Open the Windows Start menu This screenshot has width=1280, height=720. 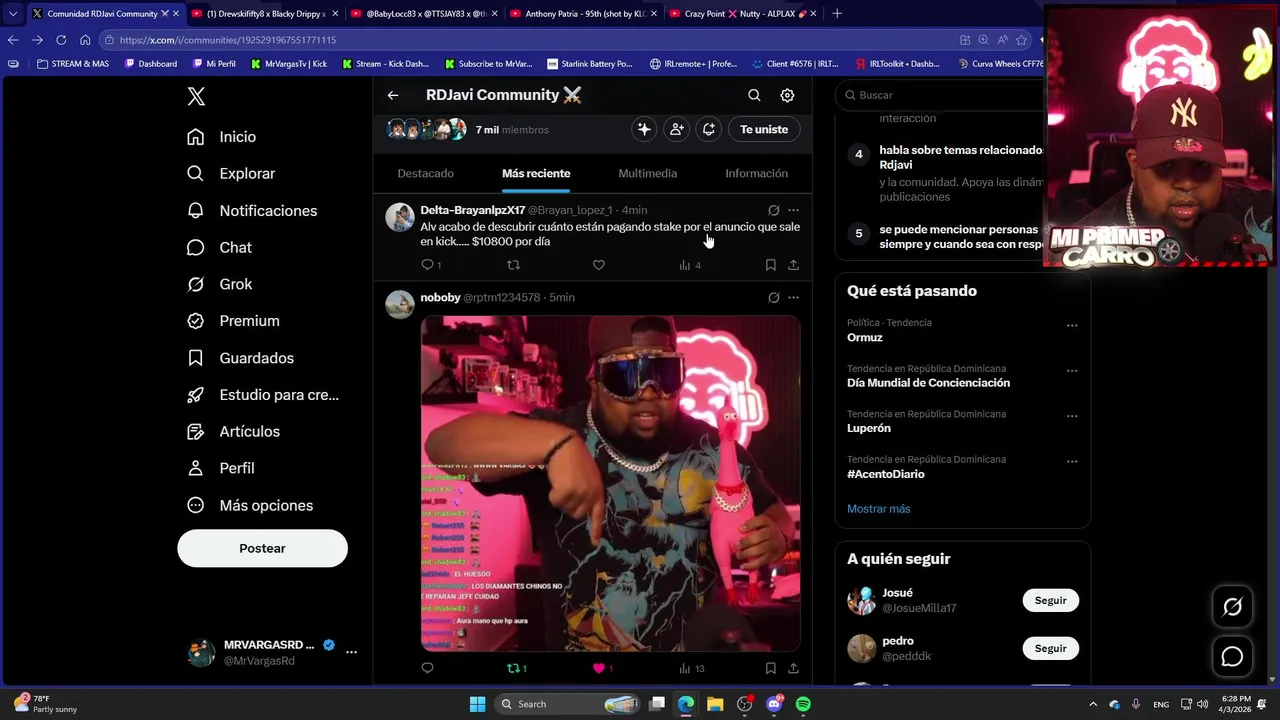click(x=477, y=704)
